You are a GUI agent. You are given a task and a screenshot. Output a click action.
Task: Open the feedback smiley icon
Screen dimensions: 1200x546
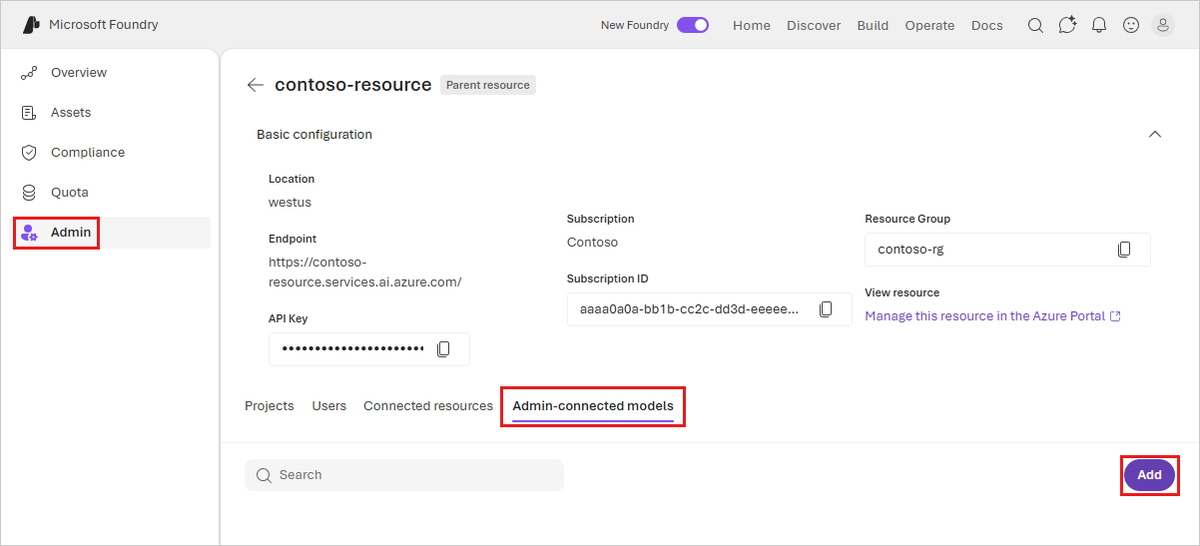1131,25
